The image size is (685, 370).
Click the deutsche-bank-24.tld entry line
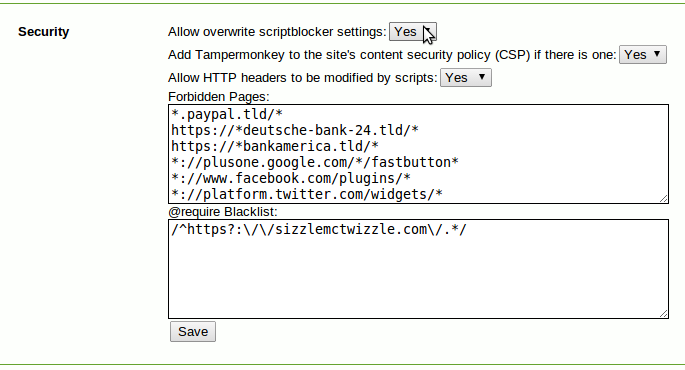[x=295, y=130]
